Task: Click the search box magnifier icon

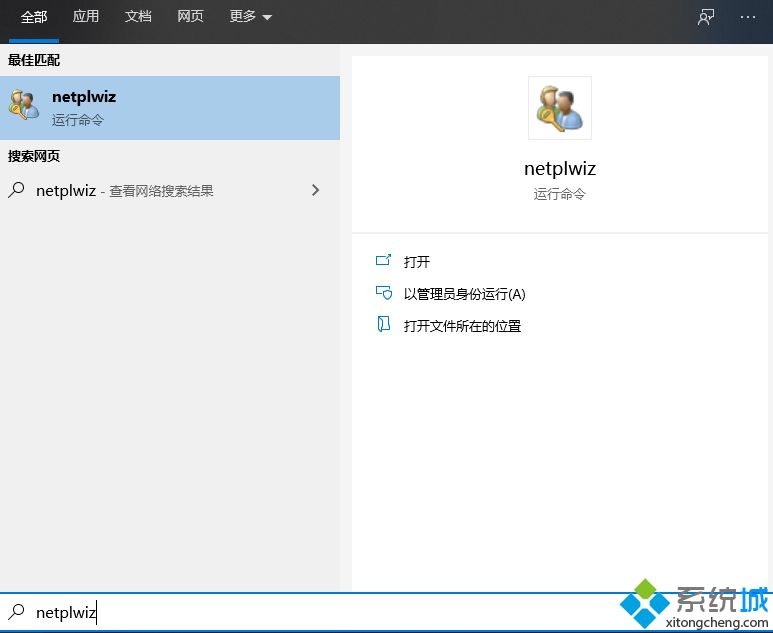Action: pos(17,612)
